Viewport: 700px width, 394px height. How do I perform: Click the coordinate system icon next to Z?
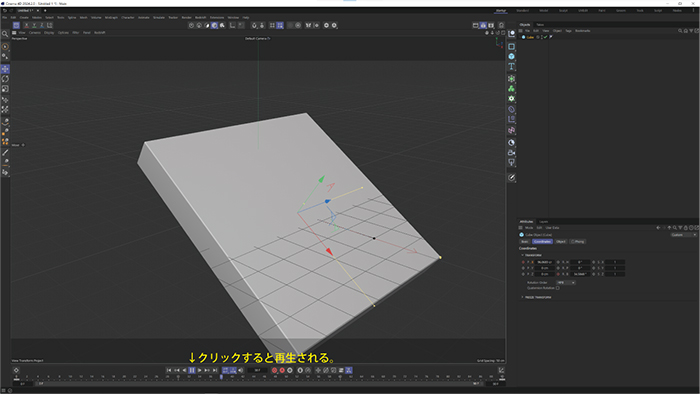click(x=50, y=25)
